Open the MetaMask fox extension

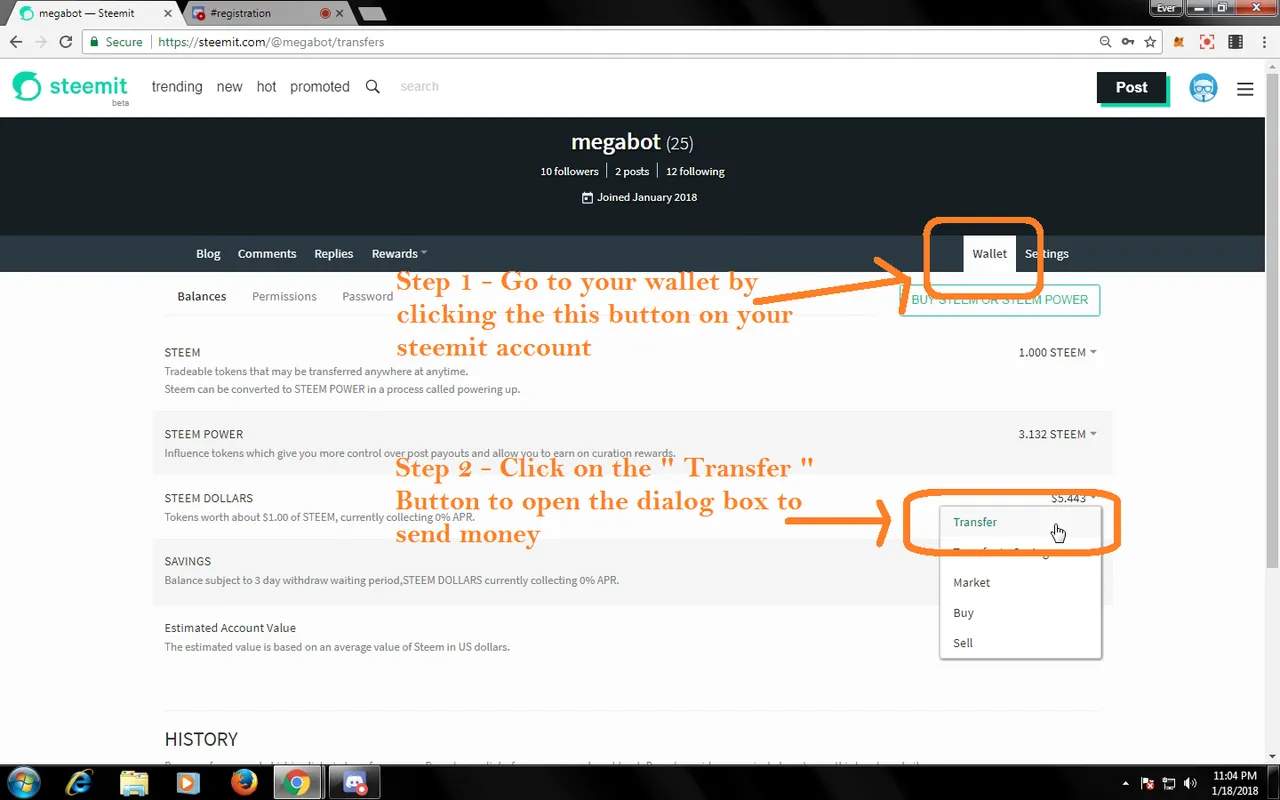[x=1180, y=42]
